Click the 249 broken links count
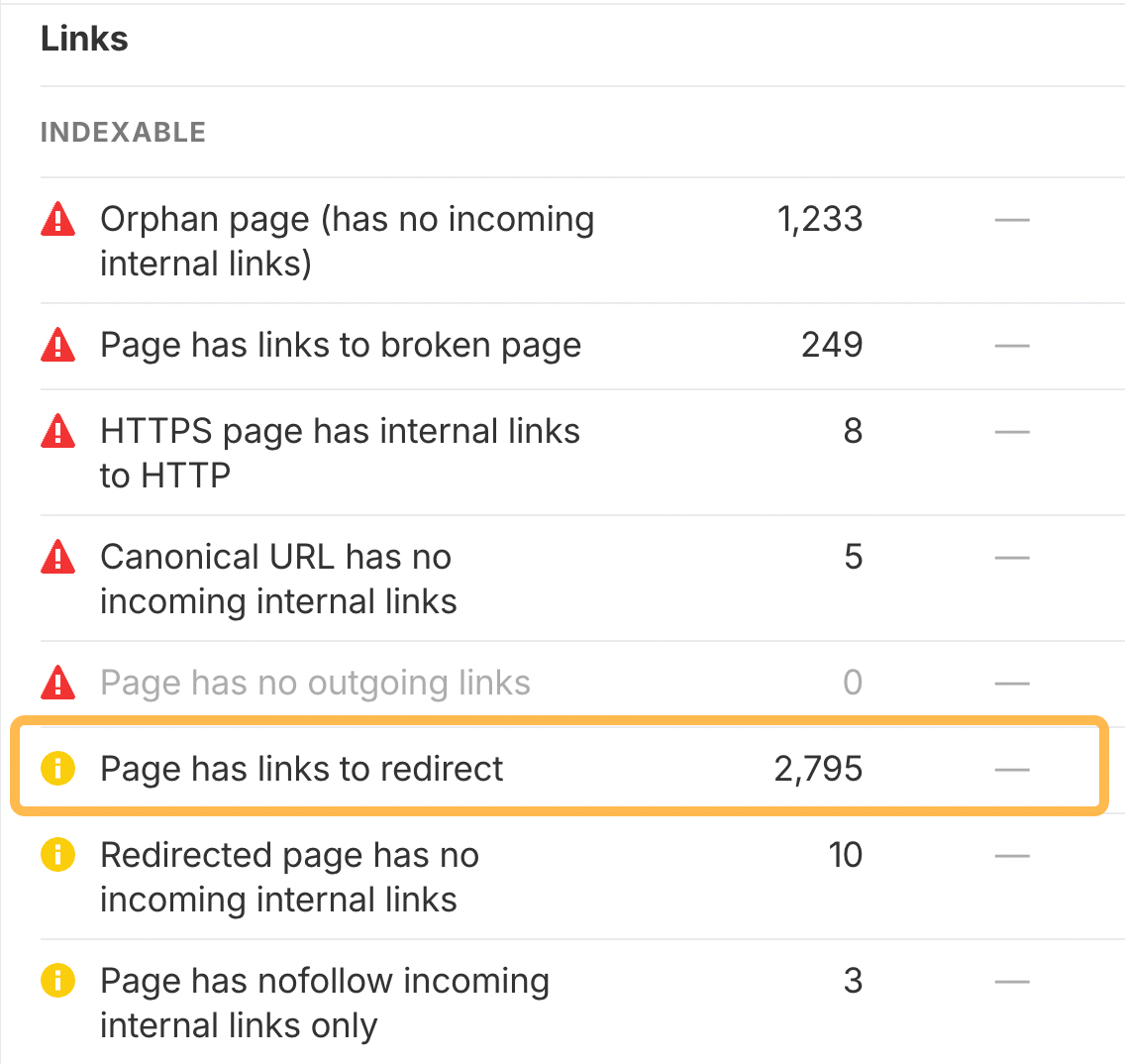Image resolution: width=1125 pixels, height=1064 pixels. point(832,346)
